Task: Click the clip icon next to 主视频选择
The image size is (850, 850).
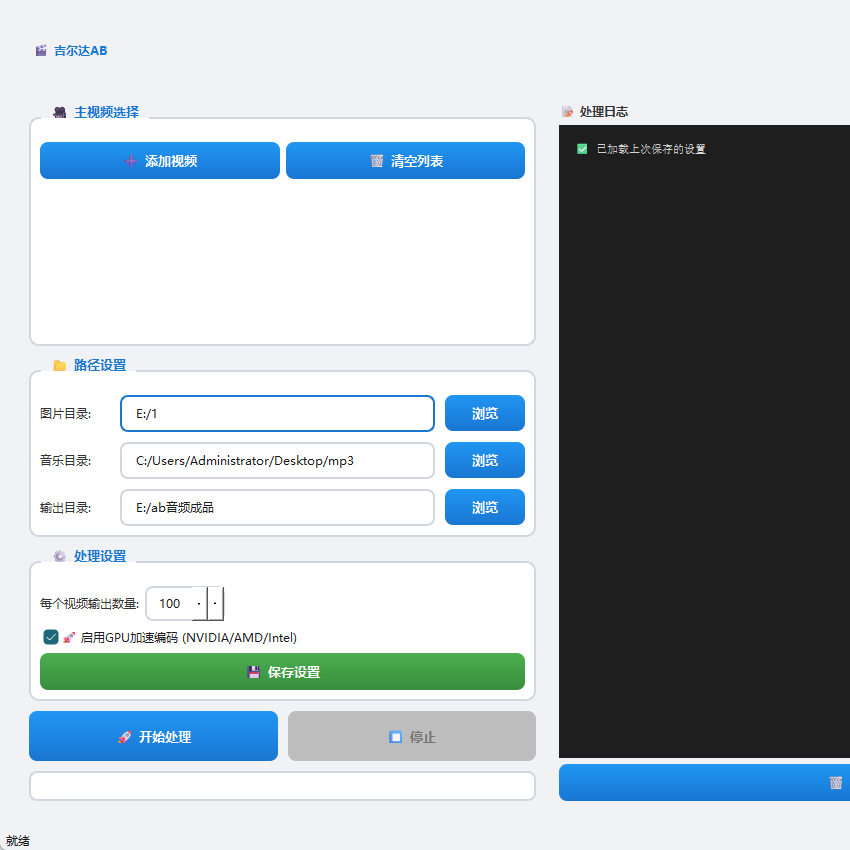Action: click(59, 112)
